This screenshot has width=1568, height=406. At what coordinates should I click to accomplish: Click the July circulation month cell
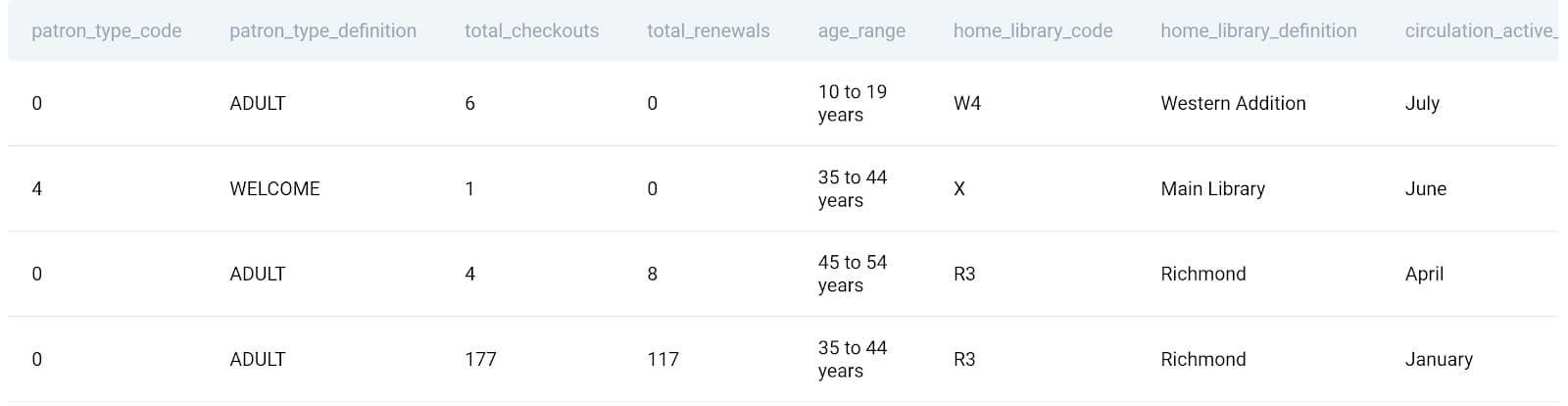pyautogui.click(x=1421, y=104)
